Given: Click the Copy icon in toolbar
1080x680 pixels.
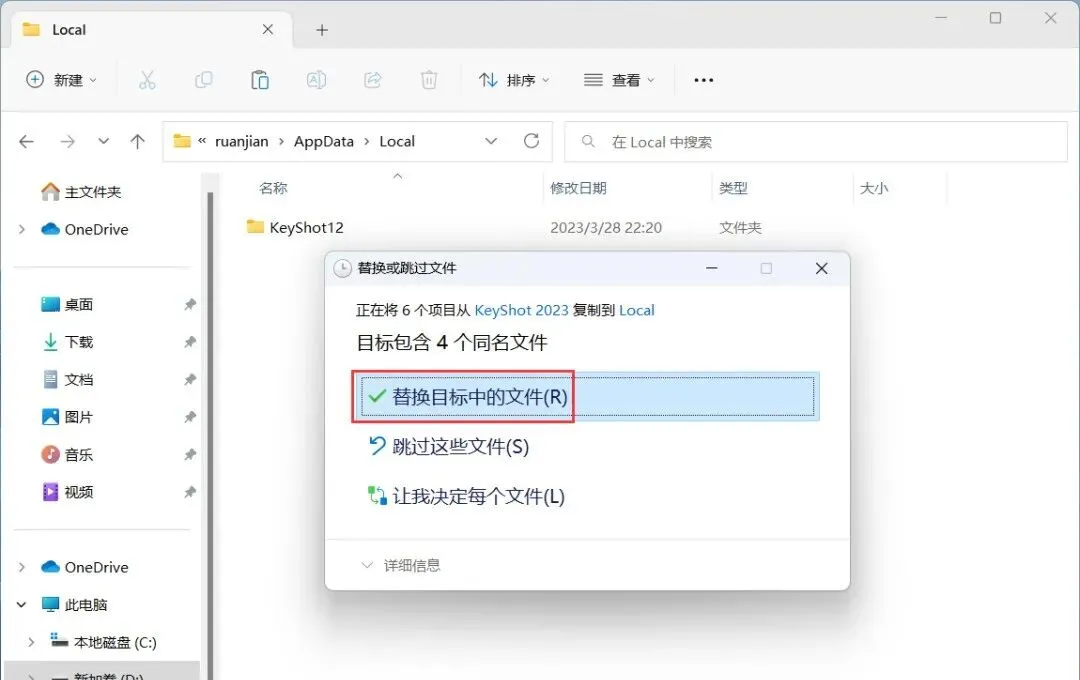Looking at the screenshot, I should pos(203,80).
